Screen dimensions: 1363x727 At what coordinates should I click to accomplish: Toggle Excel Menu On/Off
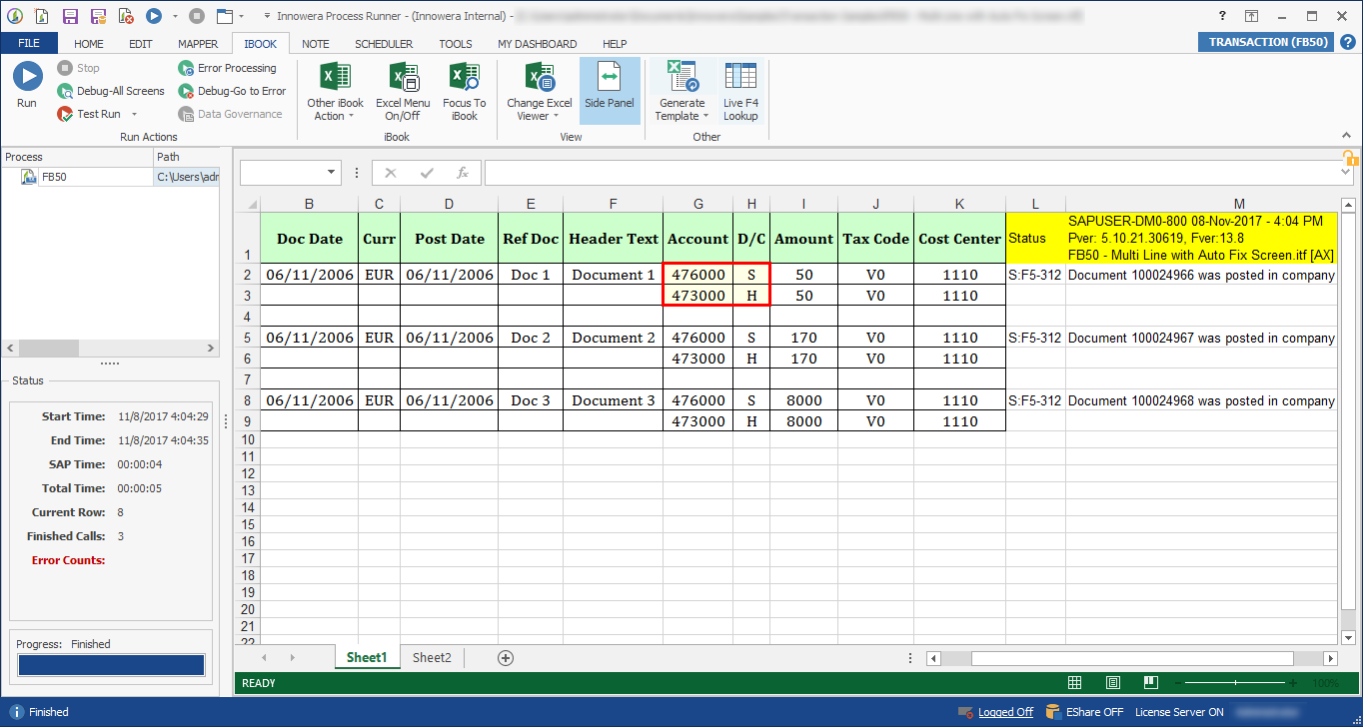click(403, 91)
